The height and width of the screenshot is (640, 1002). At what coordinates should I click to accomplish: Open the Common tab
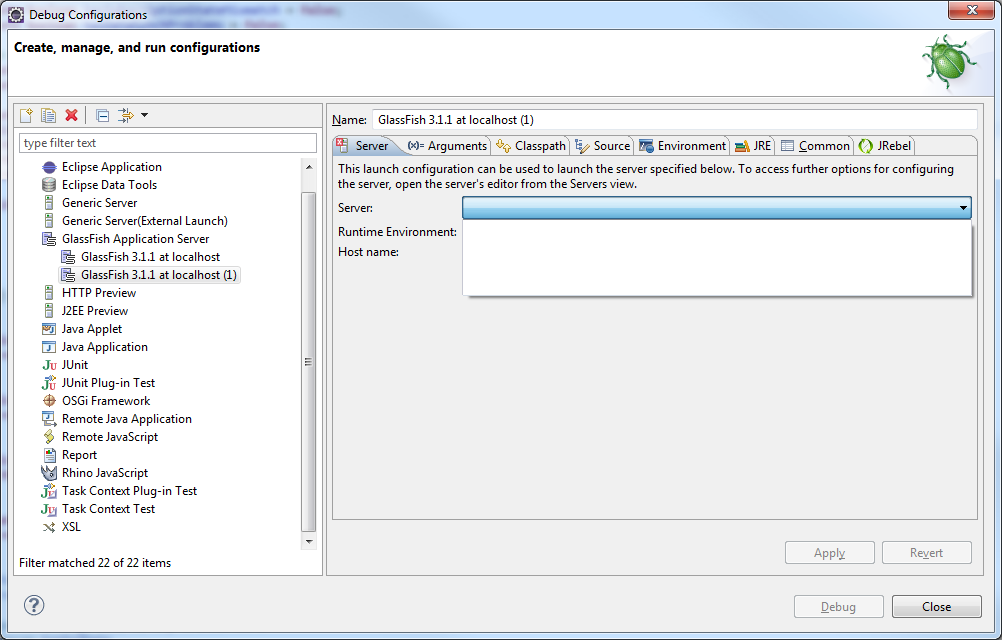coord(815,146)
